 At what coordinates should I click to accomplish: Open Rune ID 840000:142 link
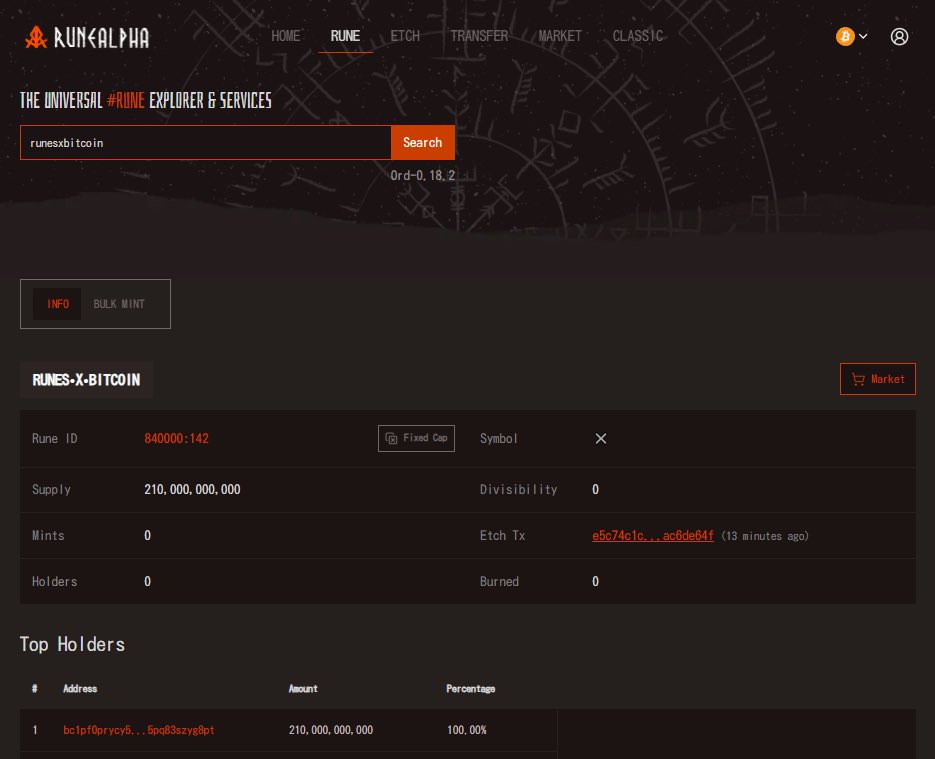tap(177, 438)
